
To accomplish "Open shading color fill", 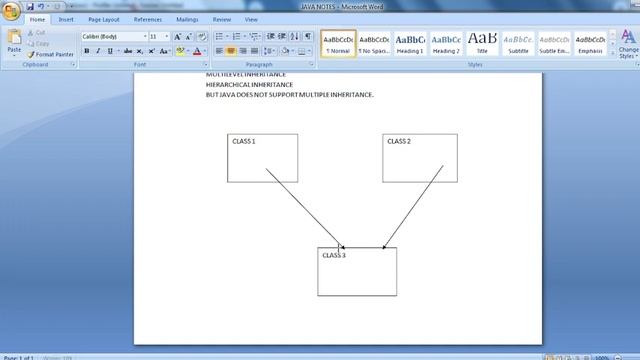I will click(x=285, y=51).
